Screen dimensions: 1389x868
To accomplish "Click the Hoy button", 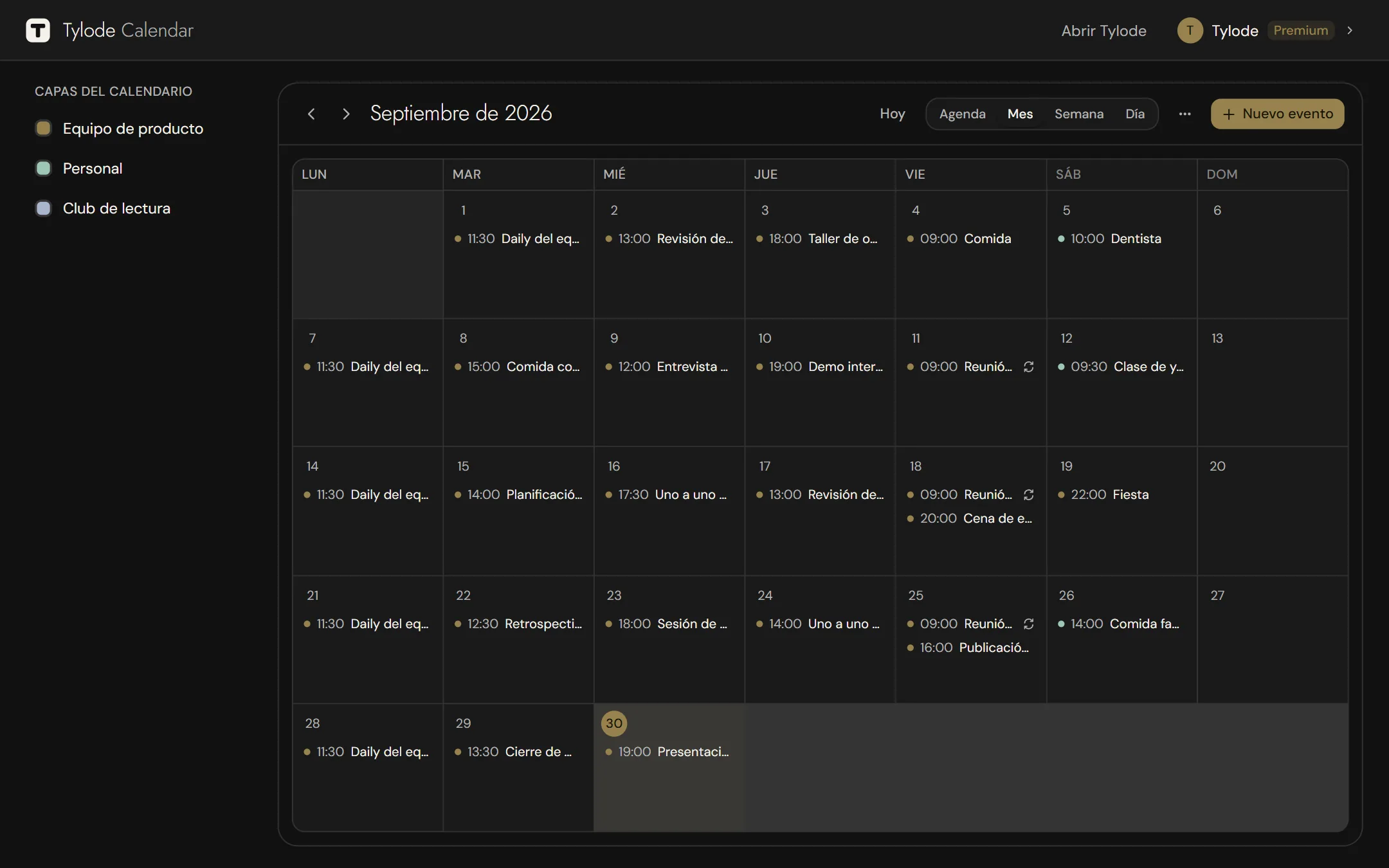I will [x=892, y=114].
